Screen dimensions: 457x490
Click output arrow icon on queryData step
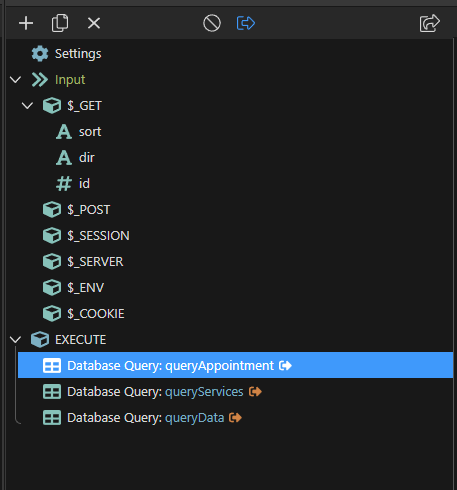[x=235, y=418]
